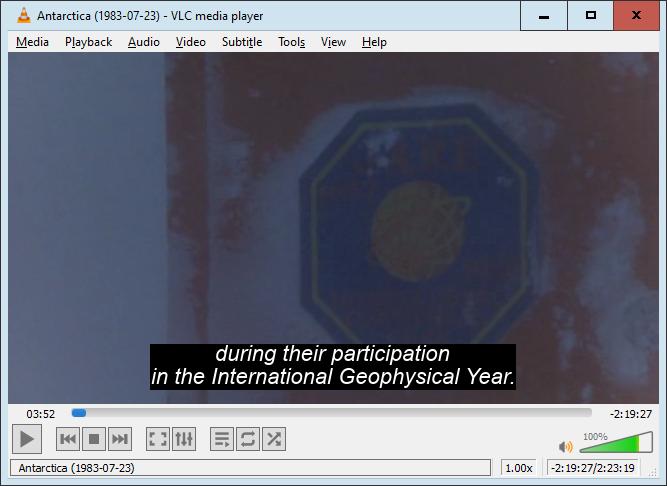Close the VLC media player window

coord(636,16)
